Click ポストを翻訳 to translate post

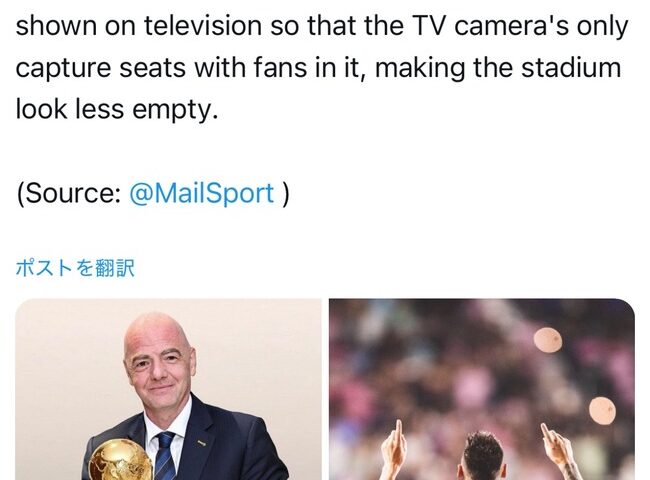click(75, 268)
